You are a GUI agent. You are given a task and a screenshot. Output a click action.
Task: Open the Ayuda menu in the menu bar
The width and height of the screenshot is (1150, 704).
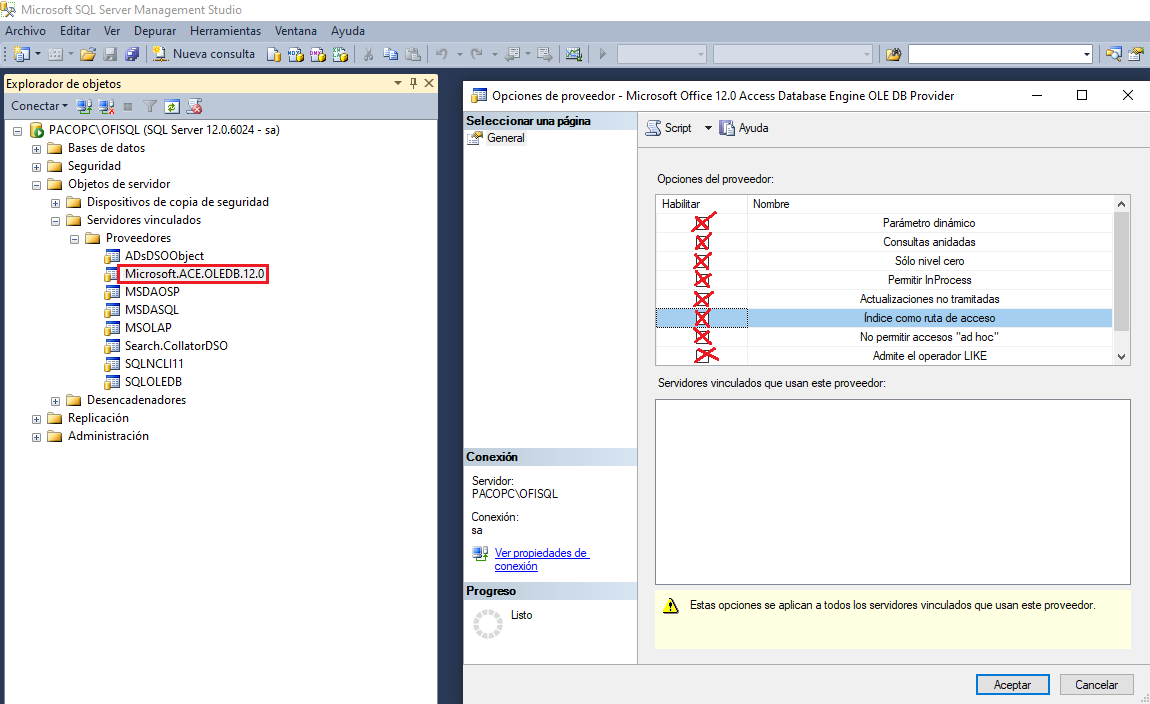point(348,31)
